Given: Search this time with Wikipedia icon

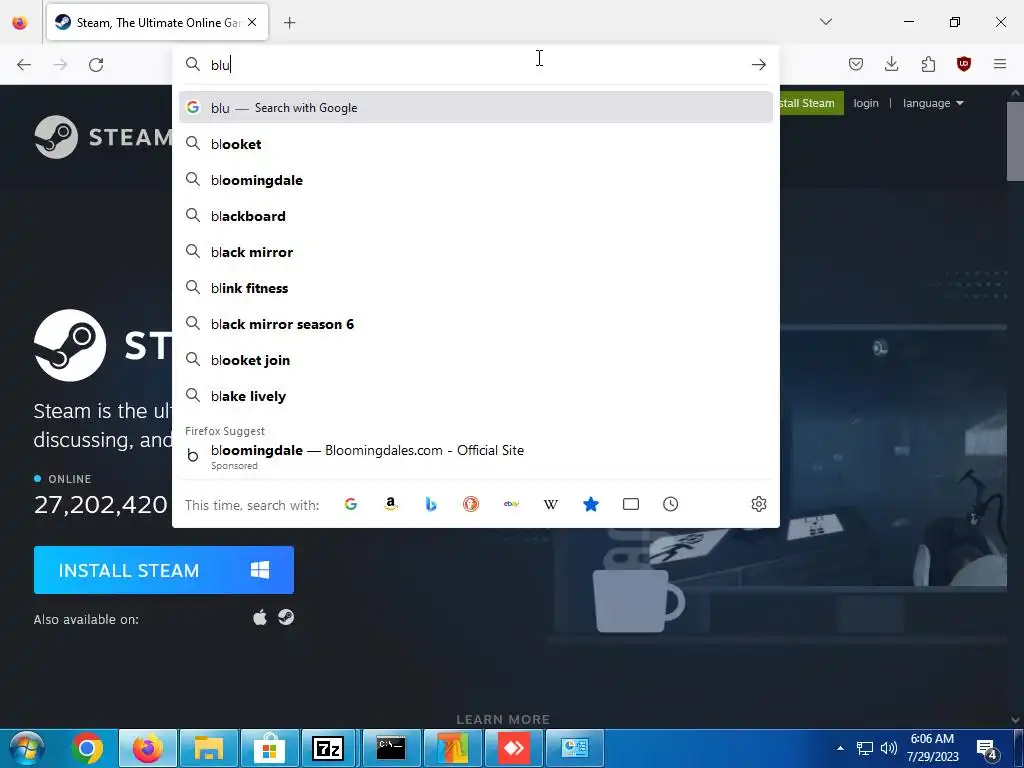Looking at the screenshot, I should (x=551, y=504).
